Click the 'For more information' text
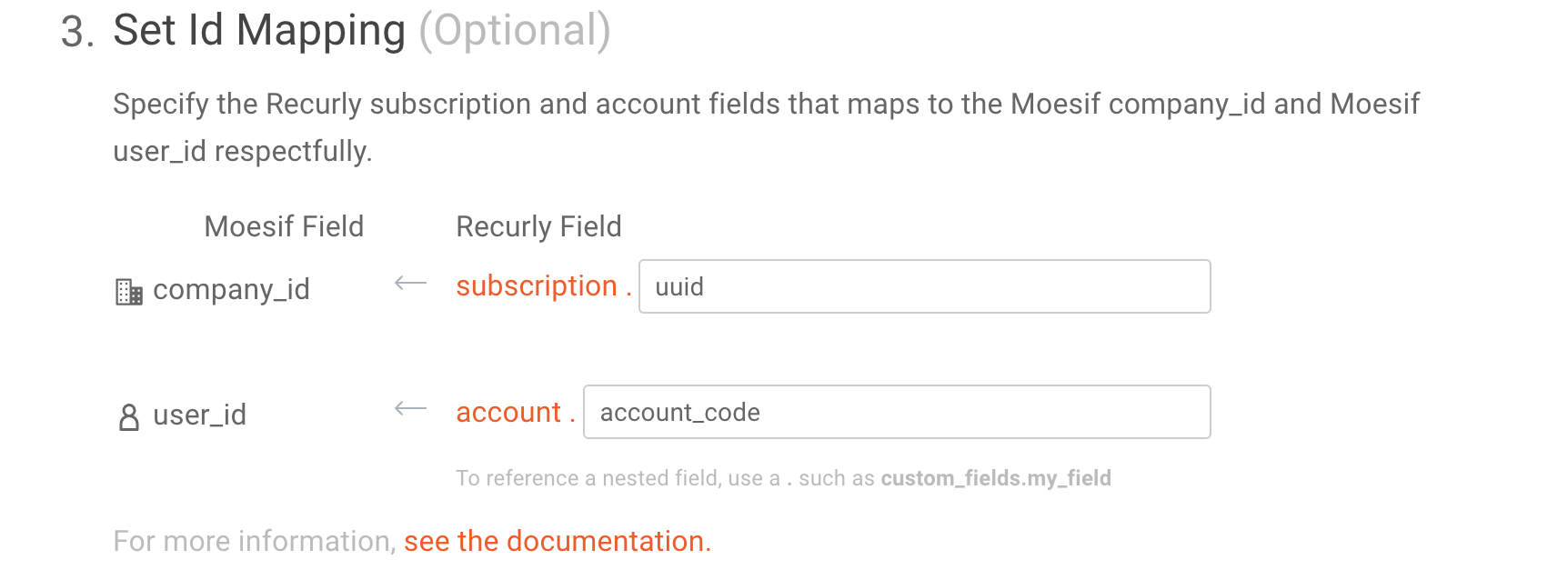The width and height of the screenshot is (1568, 580). click(x=254, y=541)
